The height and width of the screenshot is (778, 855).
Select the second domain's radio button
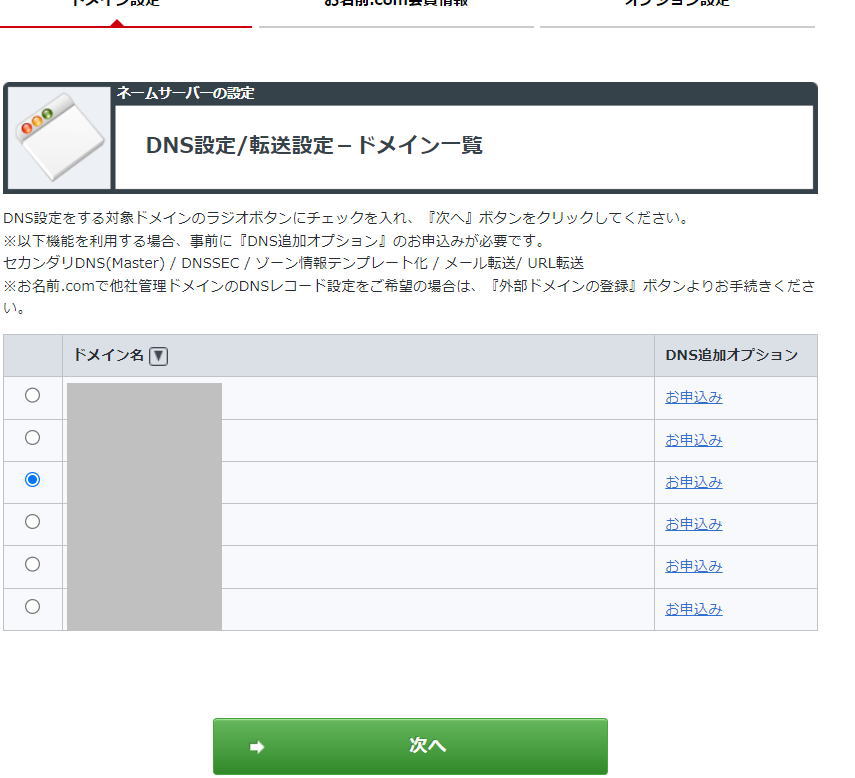[x=33, y=438]
